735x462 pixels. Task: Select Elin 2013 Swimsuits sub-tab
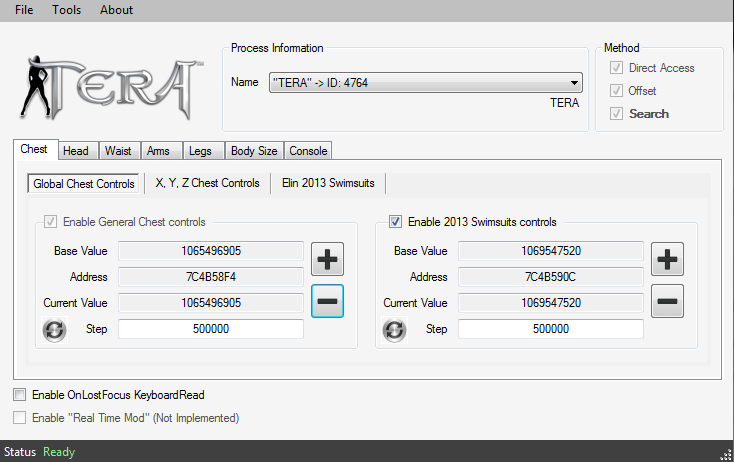click(x=327, y=183)
